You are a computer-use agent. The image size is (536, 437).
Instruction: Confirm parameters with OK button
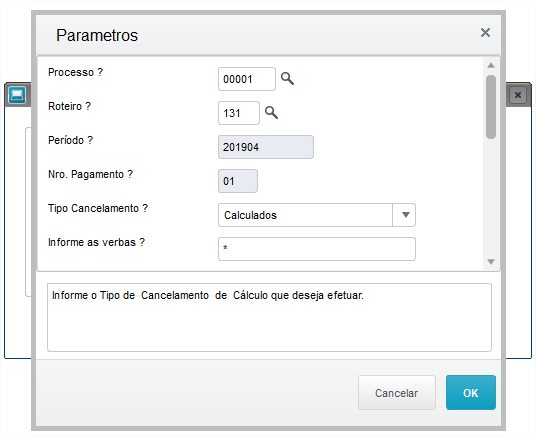[x=471, y=393]
